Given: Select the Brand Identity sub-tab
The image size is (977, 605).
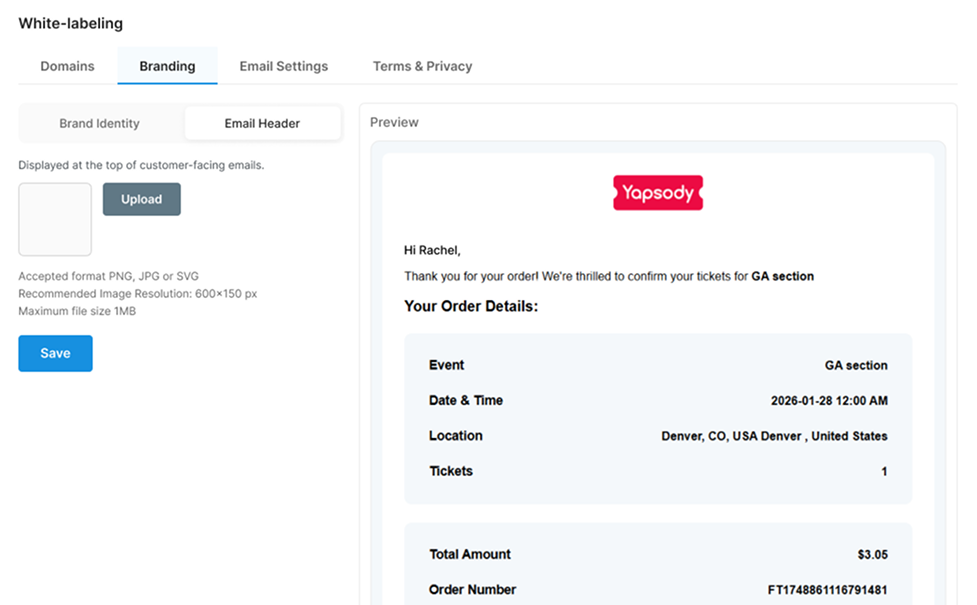Looking at the screenshot, I should 99,124.
